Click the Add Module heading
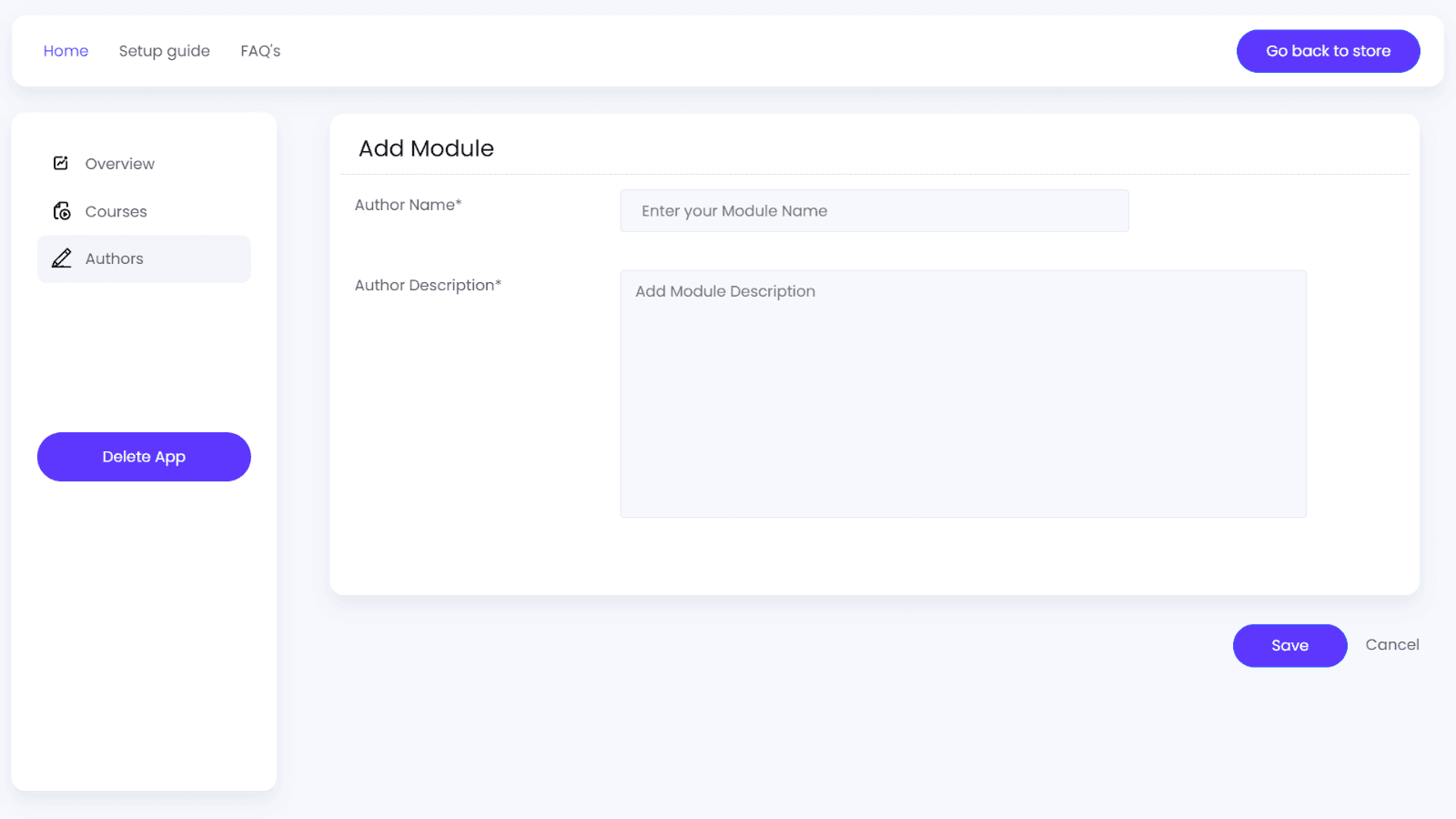This screenshot has height=819, width=1456. [x=426, y=148]
